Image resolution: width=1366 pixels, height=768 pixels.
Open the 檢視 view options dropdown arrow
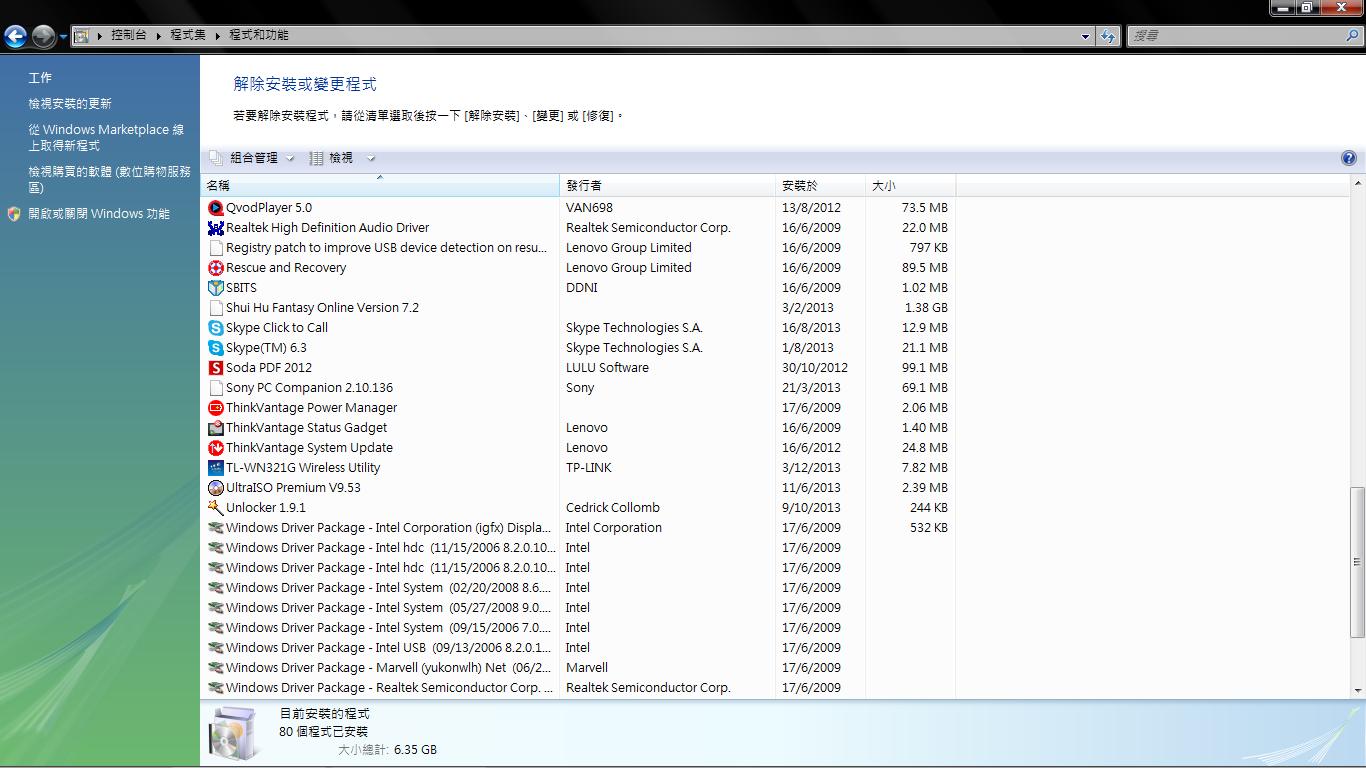pos(370,158)
